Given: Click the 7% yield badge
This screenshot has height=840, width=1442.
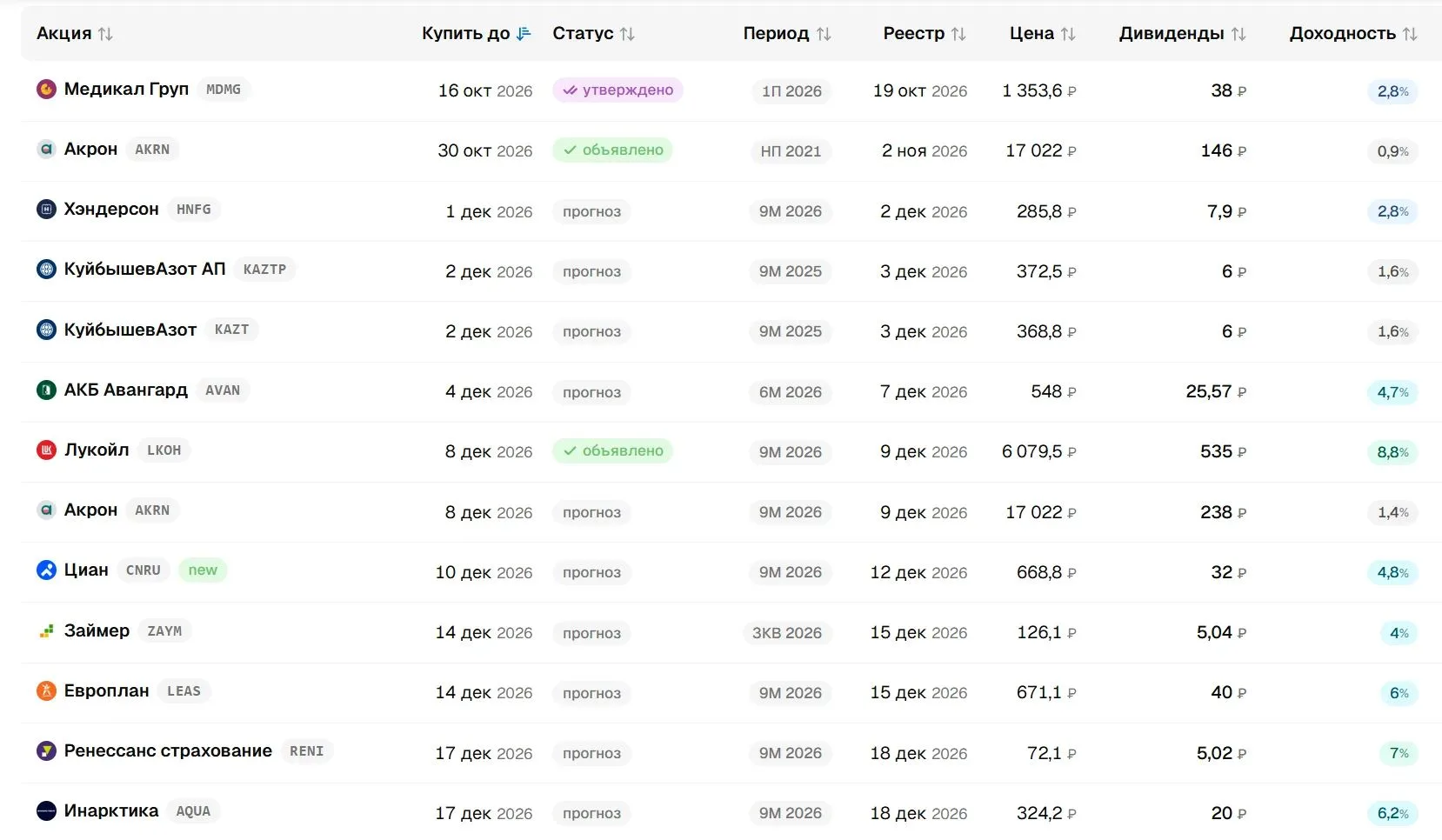Looking at the screenshot, I should coord(1399,753).
